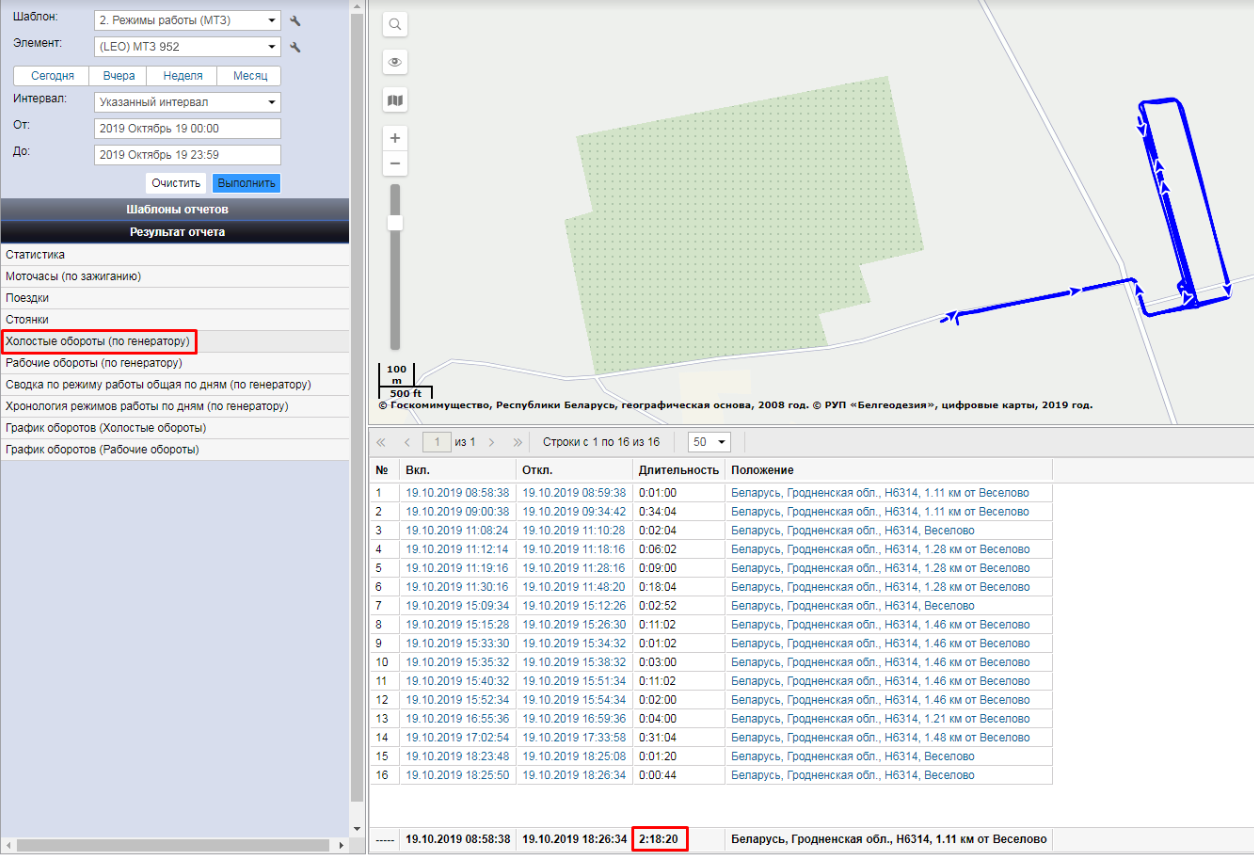Viewport: 1254px width, 855px height.
Task: Sort by the Длительность column header
Action: pyautogui.click(x=679, y=470)
